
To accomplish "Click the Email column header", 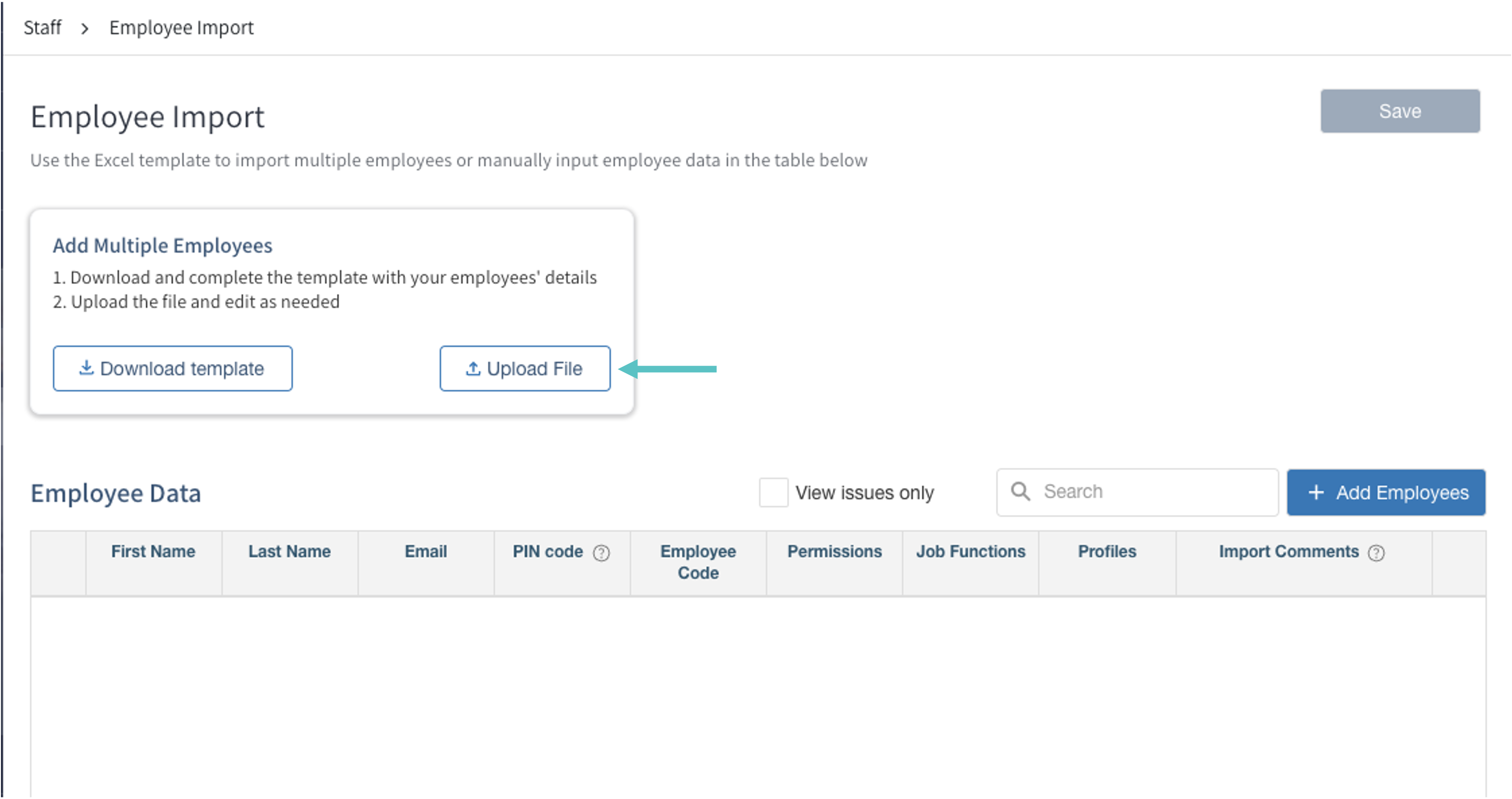I will (425, 551).
